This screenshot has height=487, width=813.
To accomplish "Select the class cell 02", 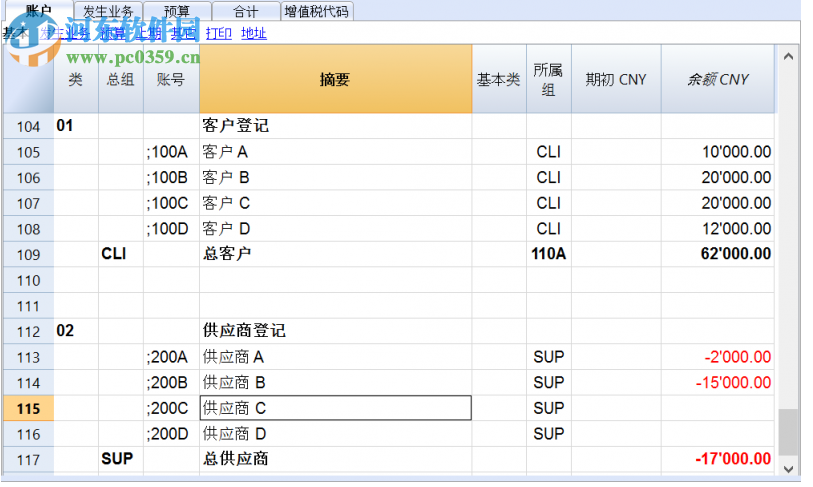I will [x=76, y=331].
